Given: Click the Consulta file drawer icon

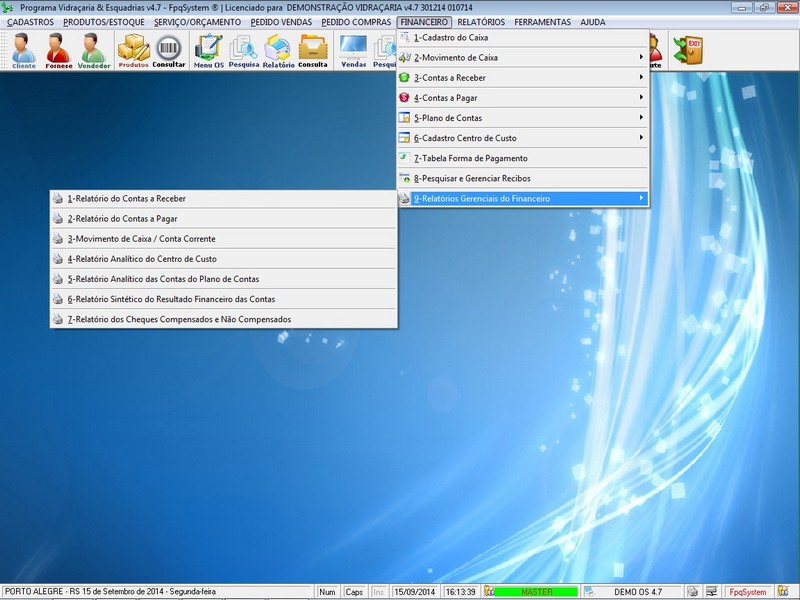Looking at the screenshot, I should tap(313, 49).
